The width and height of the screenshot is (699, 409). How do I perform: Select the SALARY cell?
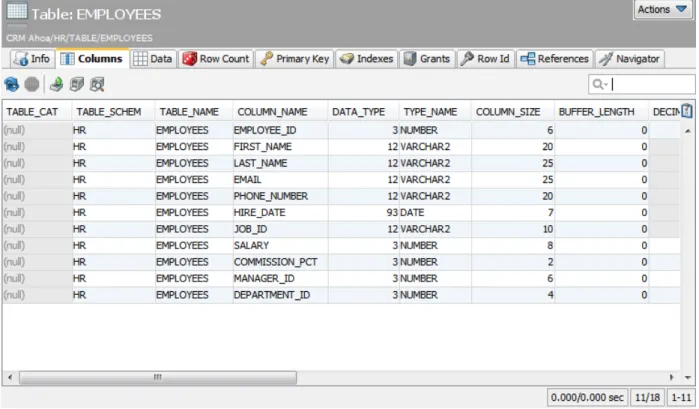pyautogui.click(x=280, y=246)
